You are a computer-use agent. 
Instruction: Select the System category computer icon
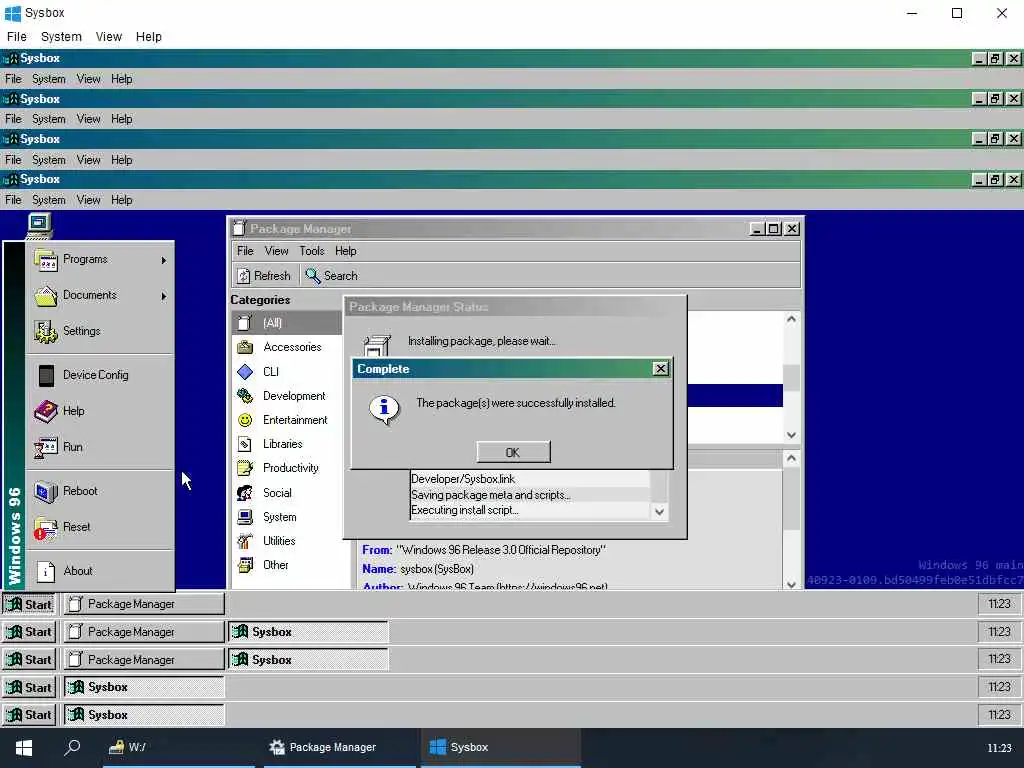coord(245,517)
